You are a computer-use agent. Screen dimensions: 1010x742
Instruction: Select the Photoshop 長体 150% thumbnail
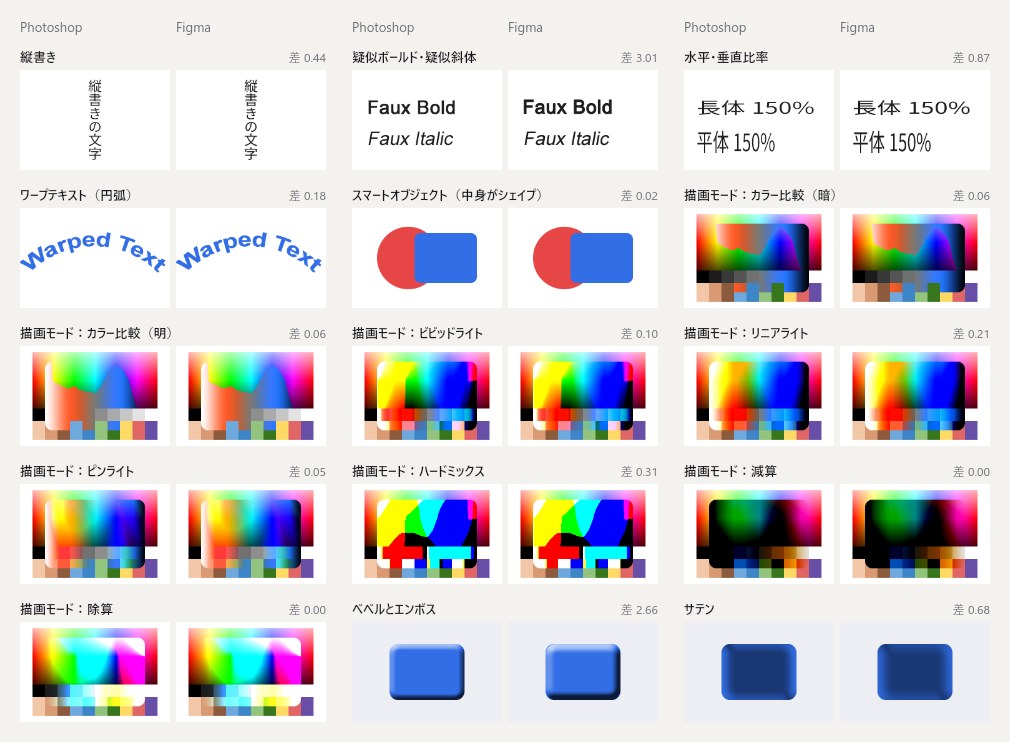pyautogui.click(x=759, y=120)
